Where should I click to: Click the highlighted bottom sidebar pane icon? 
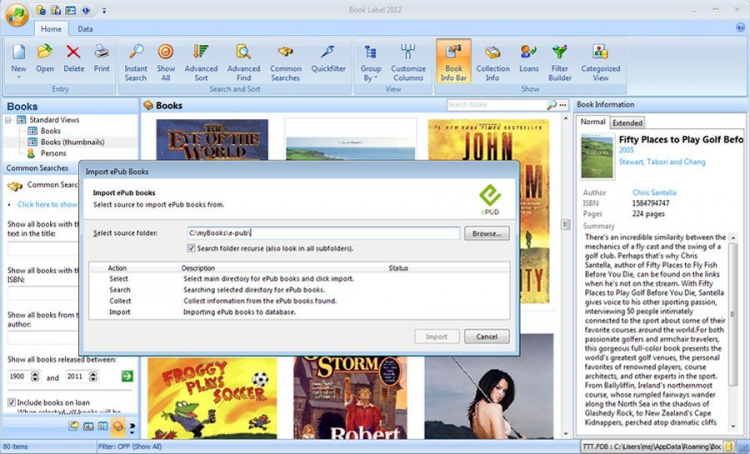pyautogui.click(x=118, y=426)
